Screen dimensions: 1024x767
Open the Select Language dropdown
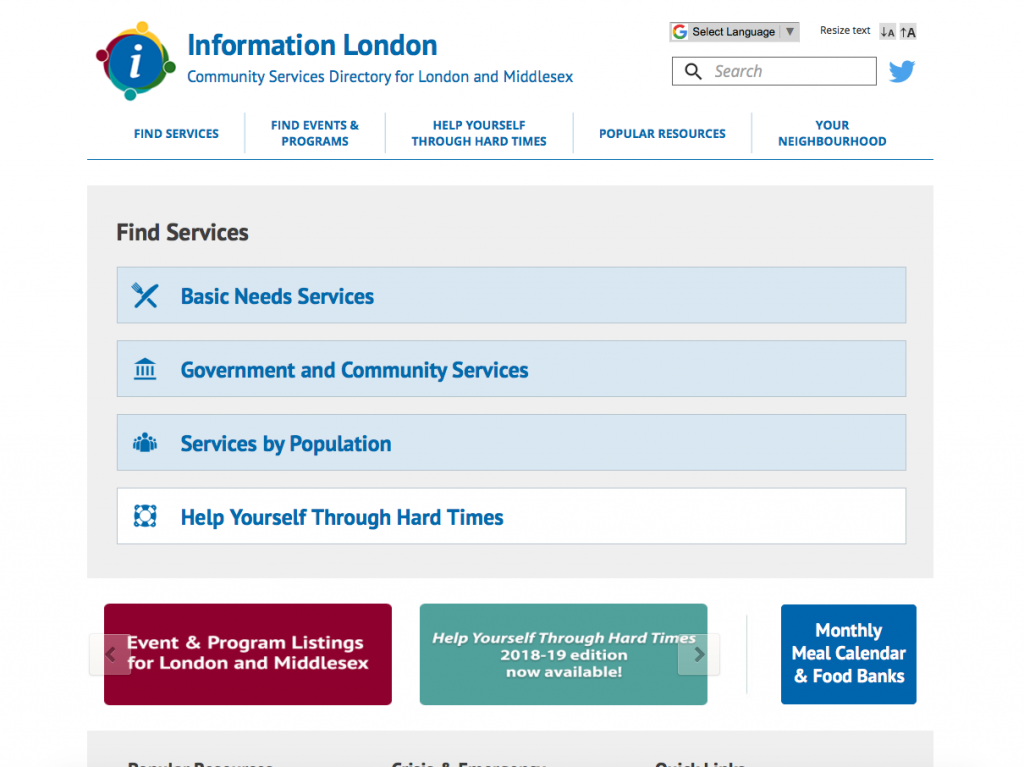(x=734, y=31)
